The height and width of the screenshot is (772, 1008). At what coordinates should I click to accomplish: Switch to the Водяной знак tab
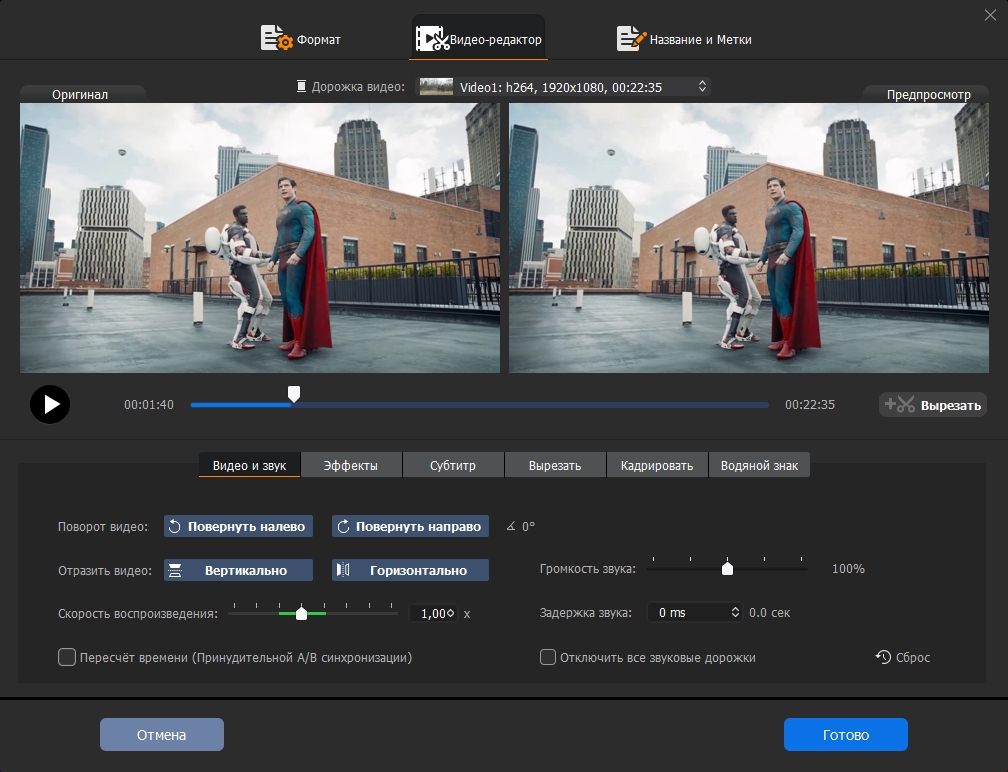759,466
